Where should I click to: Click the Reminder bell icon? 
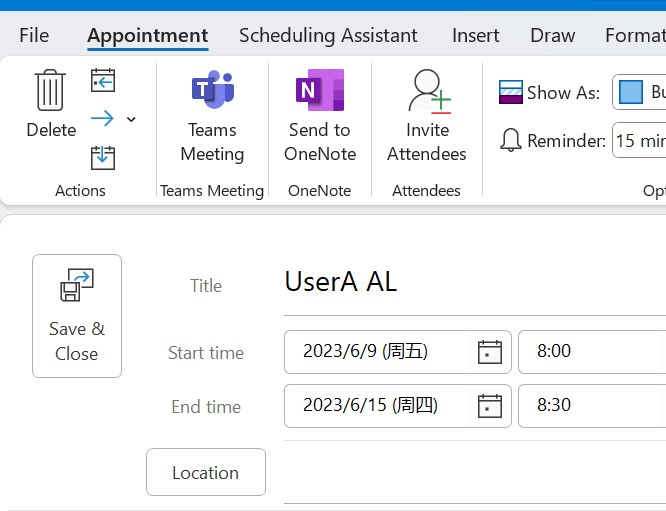tap(511, 140)
